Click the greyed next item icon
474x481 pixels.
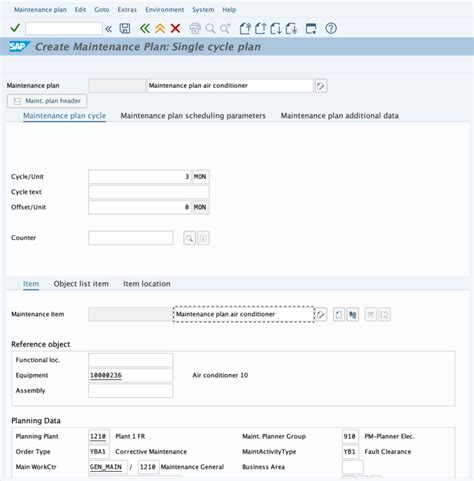pos(384,314)
